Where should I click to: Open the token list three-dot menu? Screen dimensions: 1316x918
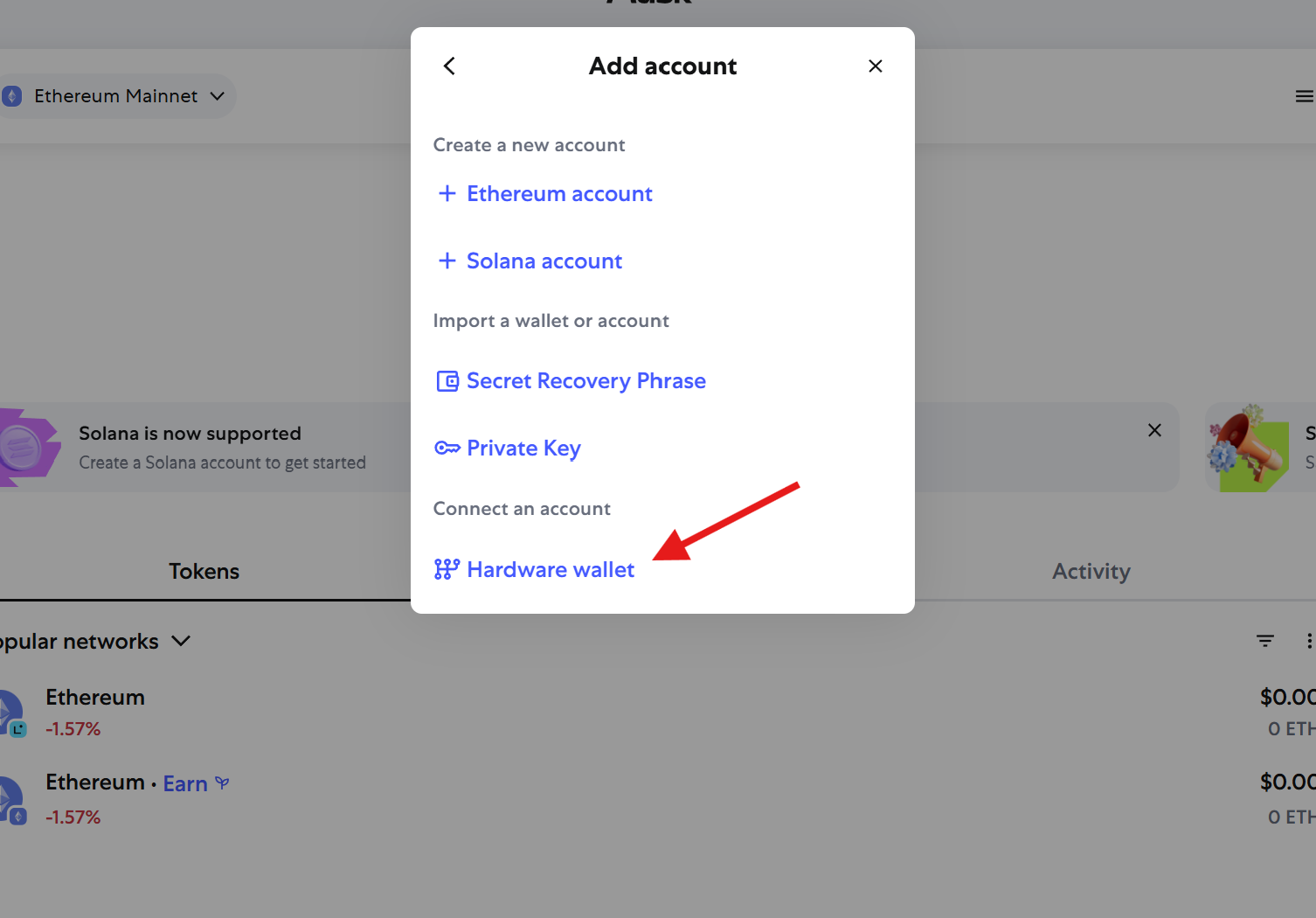point(1309,641)
